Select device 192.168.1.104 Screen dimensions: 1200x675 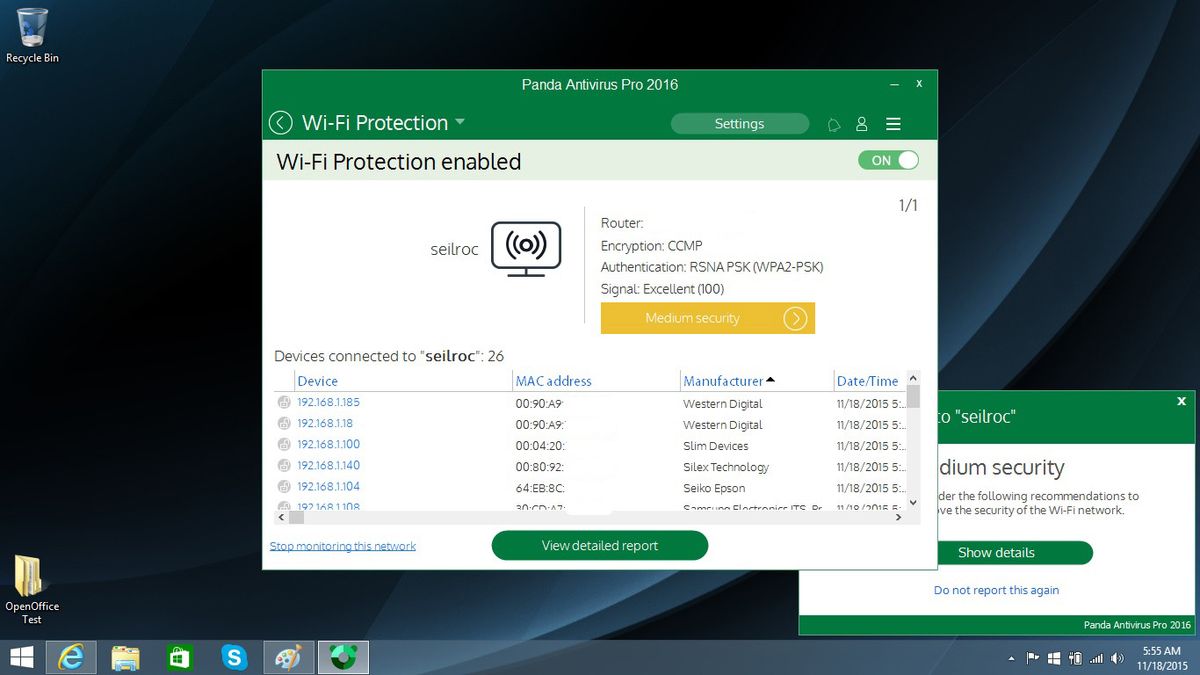pyautogui.click(x=328, y=487)
